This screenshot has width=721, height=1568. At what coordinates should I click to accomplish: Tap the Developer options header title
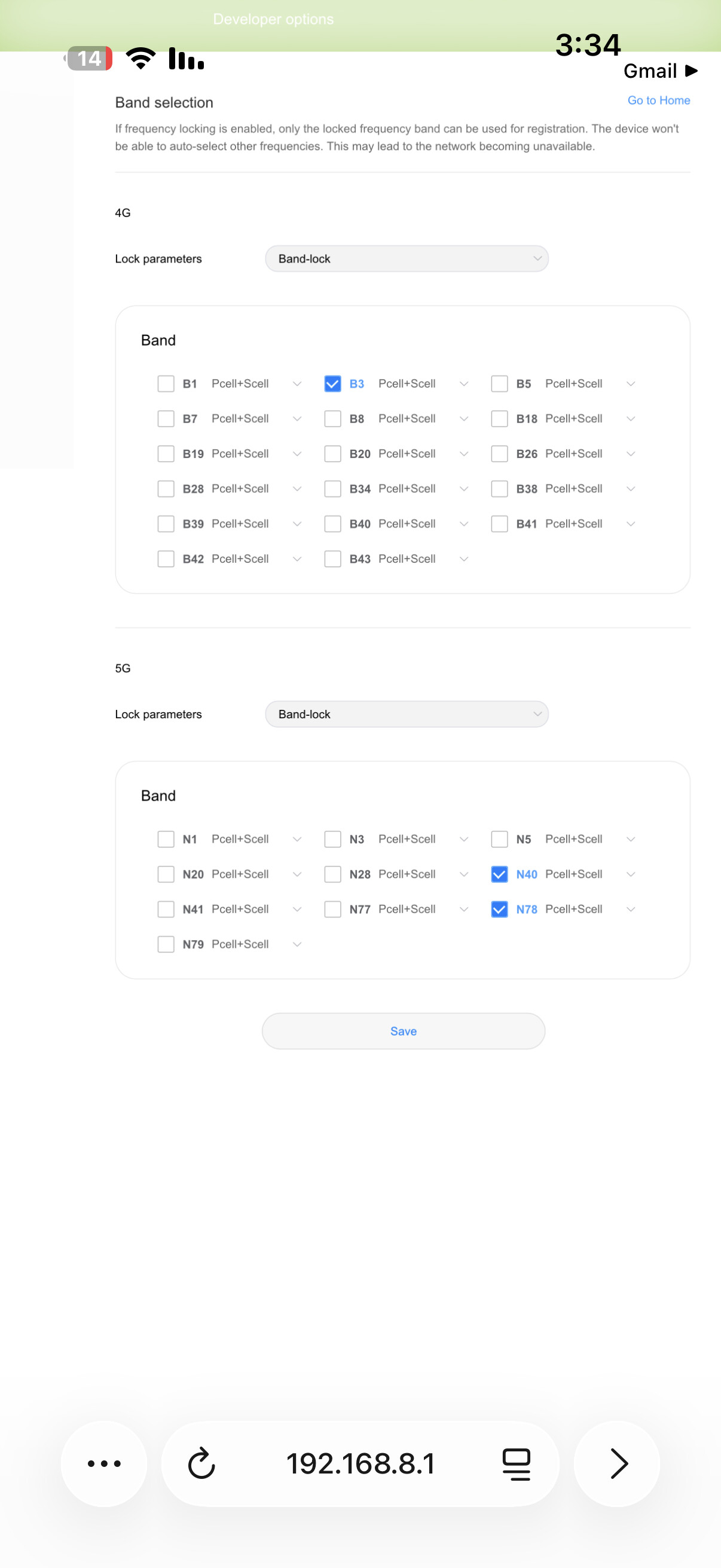click(x=273, y=20)
